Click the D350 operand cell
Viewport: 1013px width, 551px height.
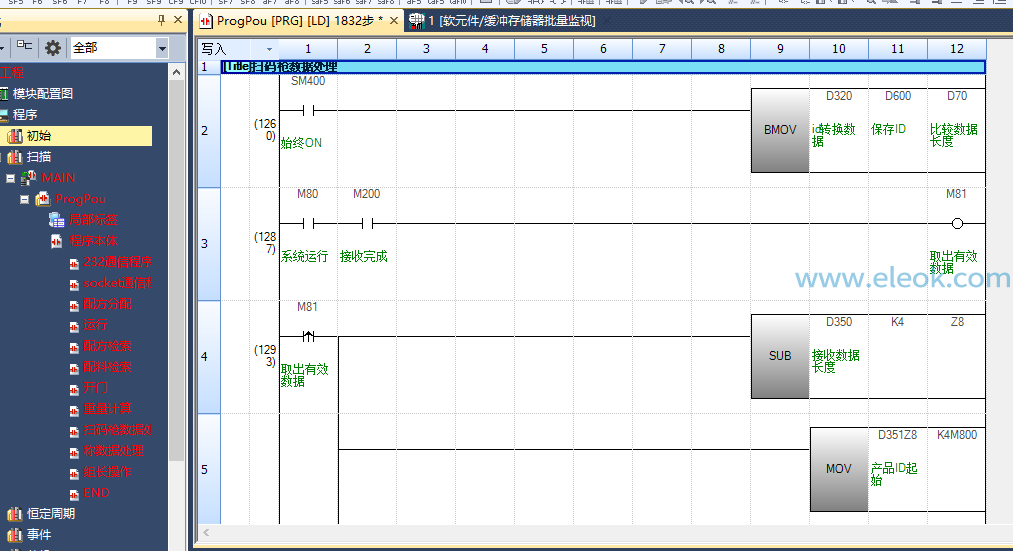point(839,356)
